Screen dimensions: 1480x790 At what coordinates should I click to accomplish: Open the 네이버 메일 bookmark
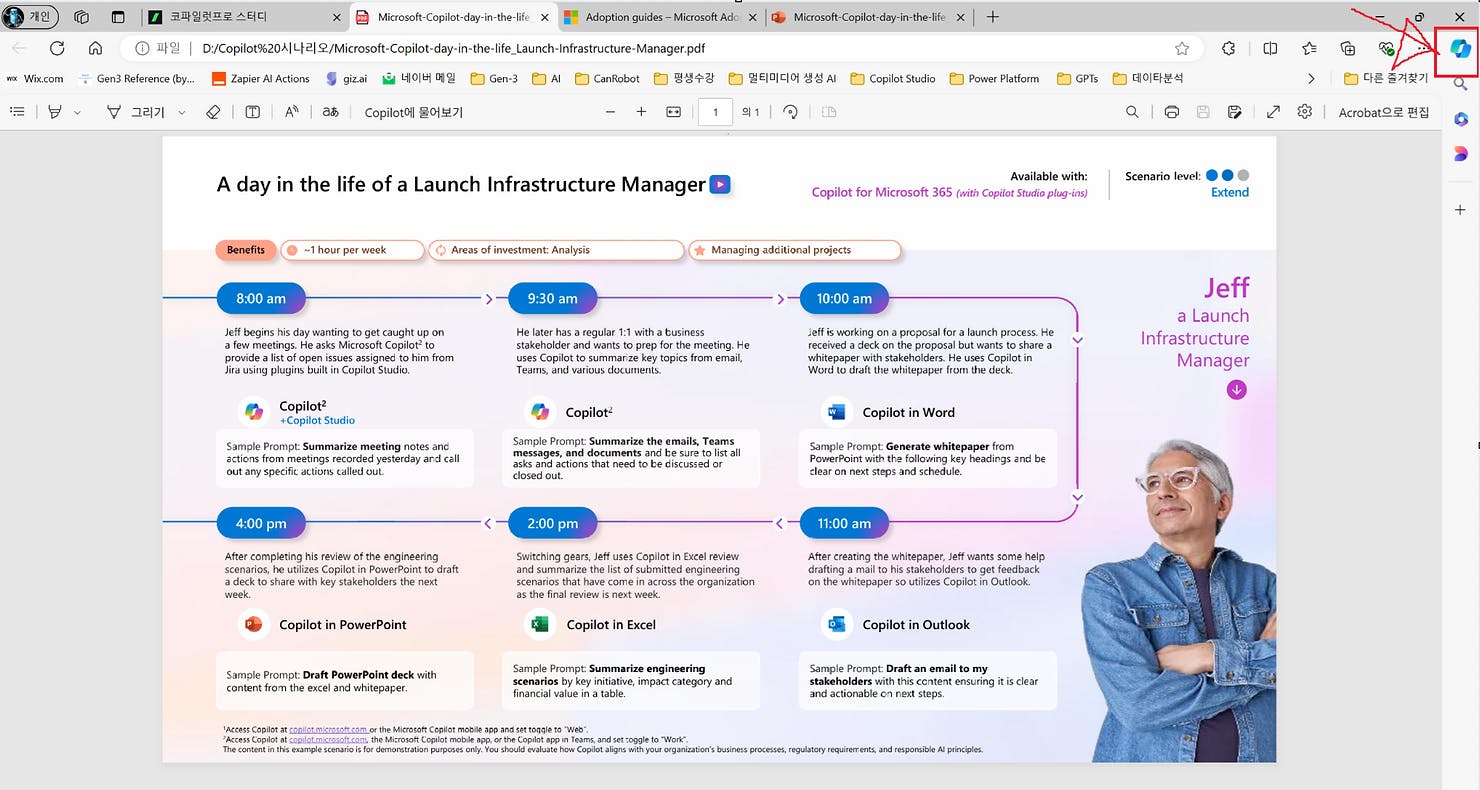[x=419, y=78]
